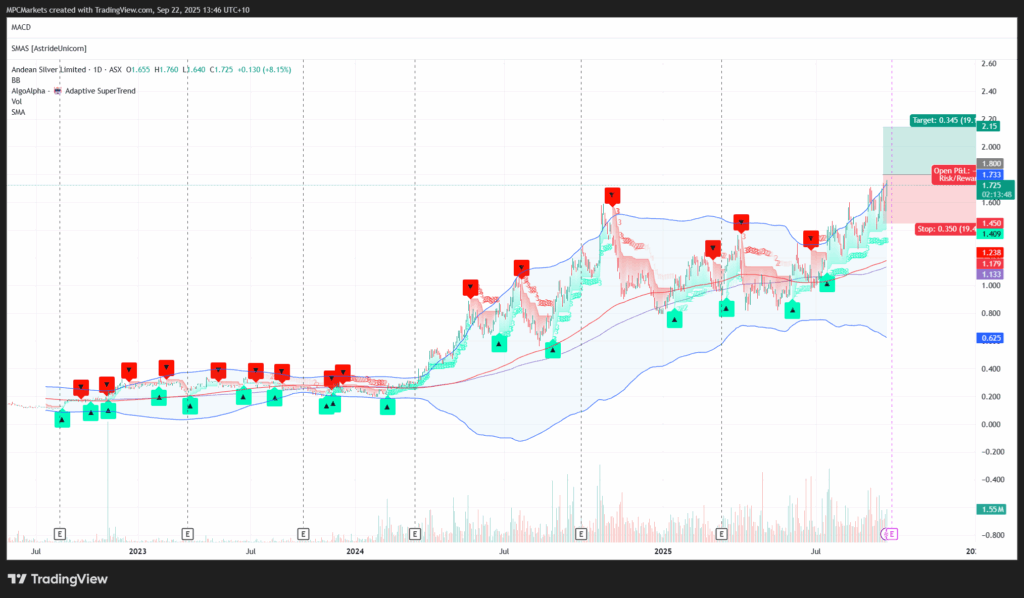This screenshot has width=1024, height=598.
Task: Click the first earnings E marker on the left
Action: click(x=60, y=534)
